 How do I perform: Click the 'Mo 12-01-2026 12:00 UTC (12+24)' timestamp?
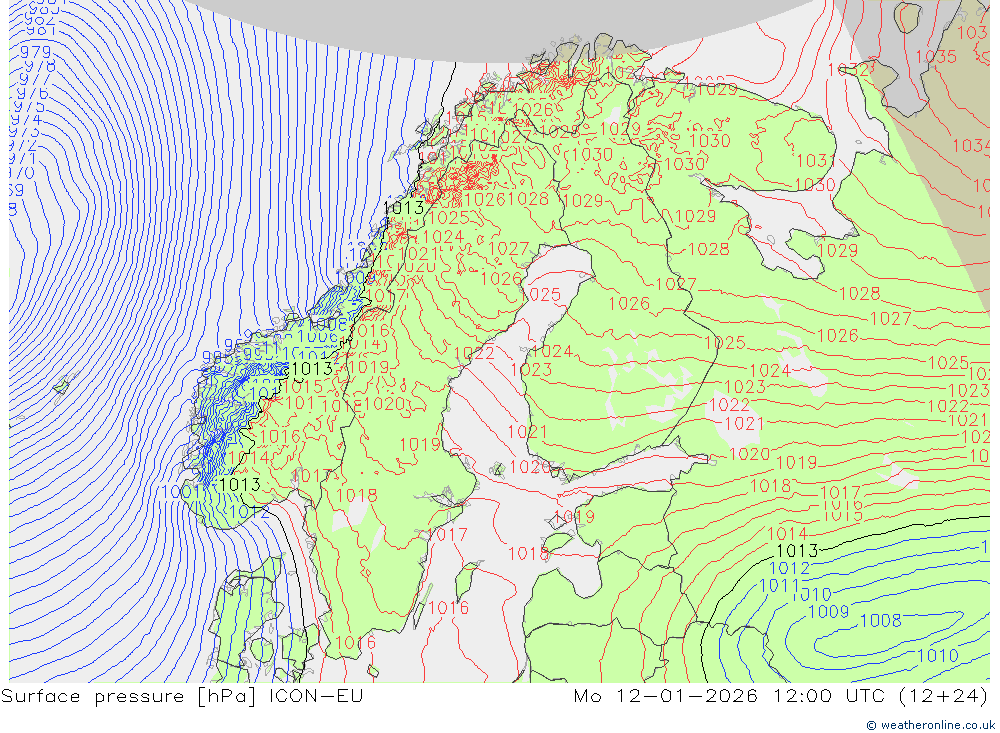click(x=781, y=696)
